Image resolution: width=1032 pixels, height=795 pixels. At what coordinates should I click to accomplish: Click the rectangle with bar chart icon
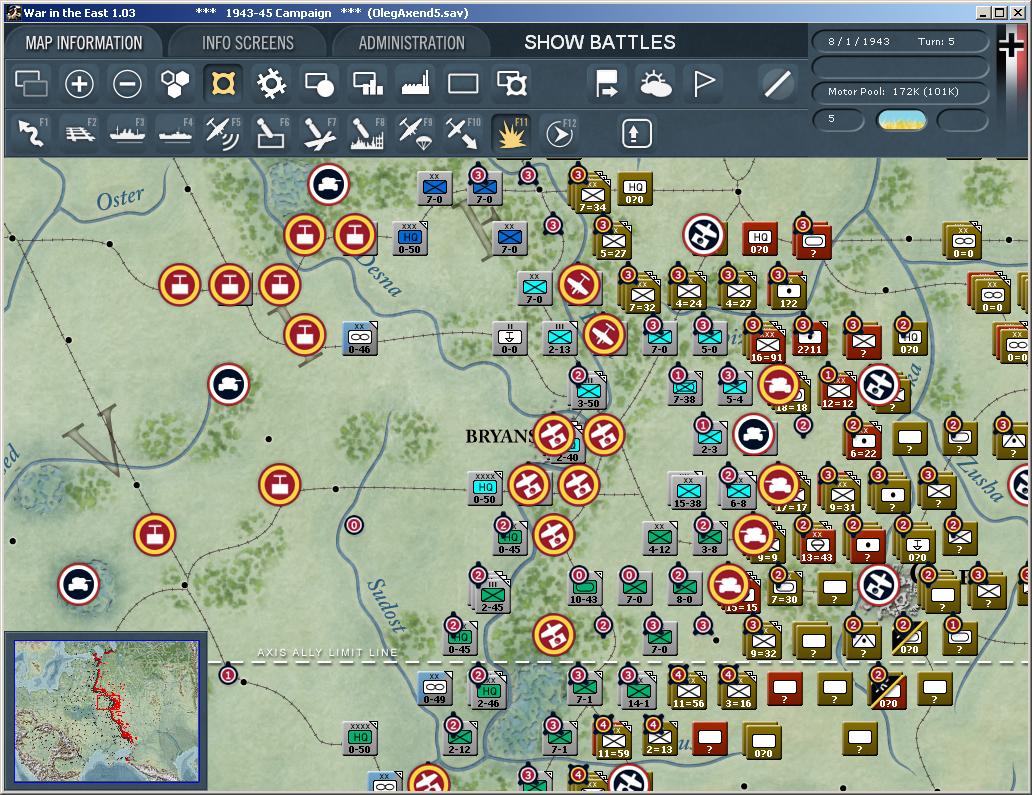368,84
